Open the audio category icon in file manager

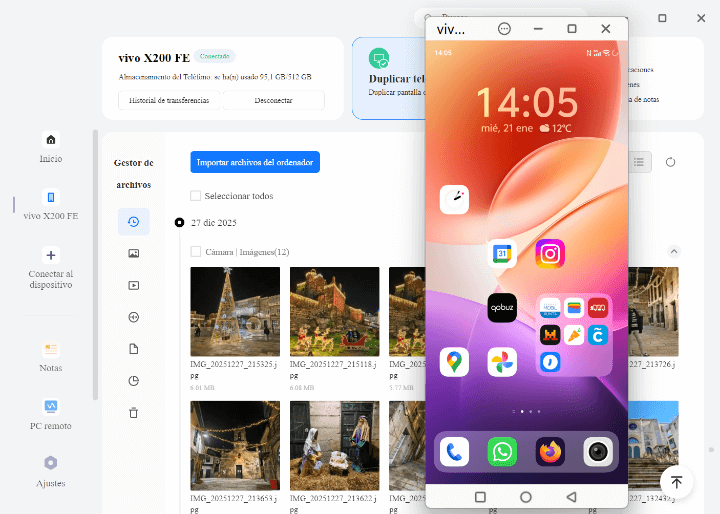pos(134,317)
